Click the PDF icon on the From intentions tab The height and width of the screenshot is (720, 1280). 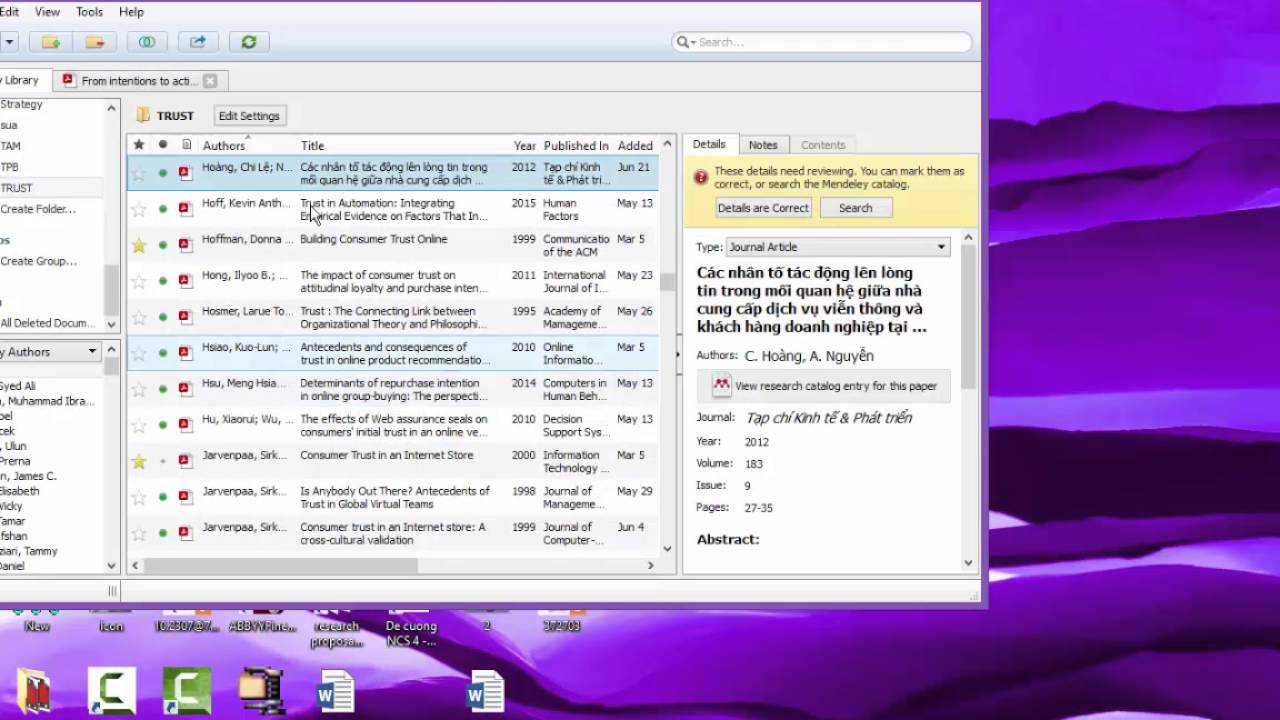click(68, 80)
